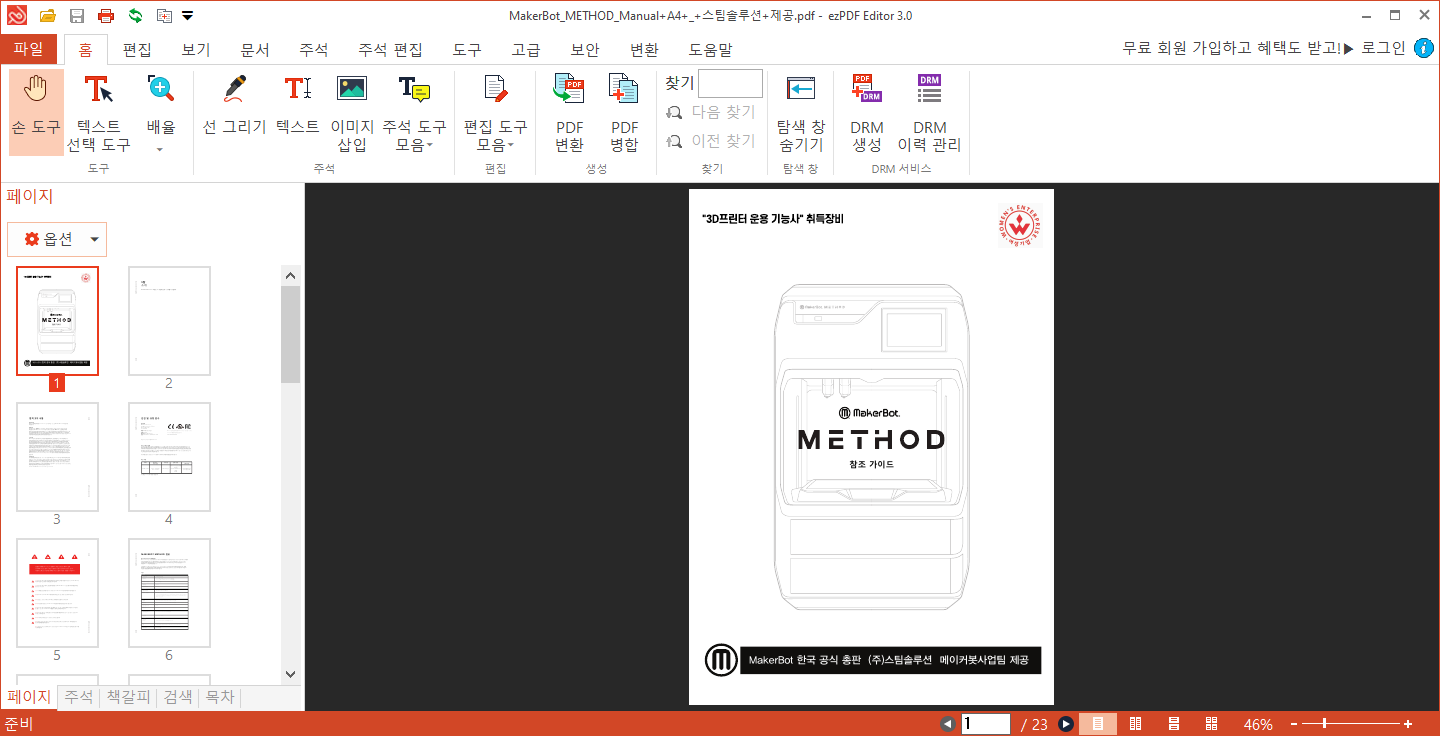Select the 선 그리기 line drawing tool
This screenshot has width=1440, height=736.
[x=235, y=105]
